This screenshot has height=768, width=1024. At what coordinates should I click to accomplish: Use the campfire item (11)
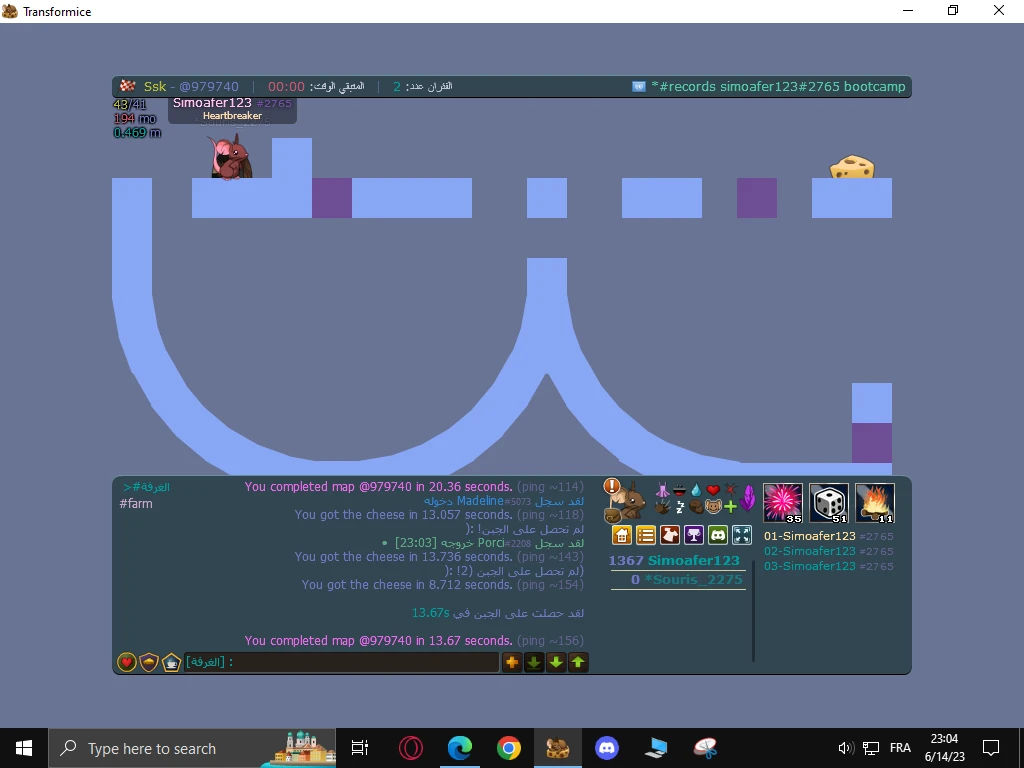(874, 503)
